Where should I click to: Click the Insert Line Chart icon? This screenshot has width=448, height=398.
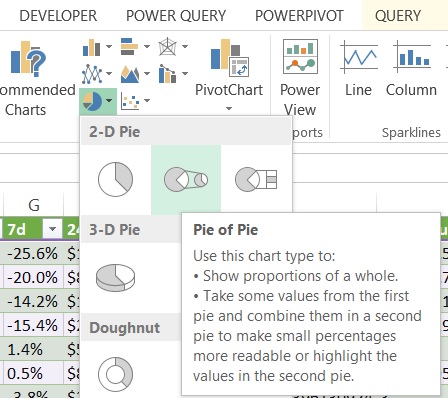tap(92, 74)
